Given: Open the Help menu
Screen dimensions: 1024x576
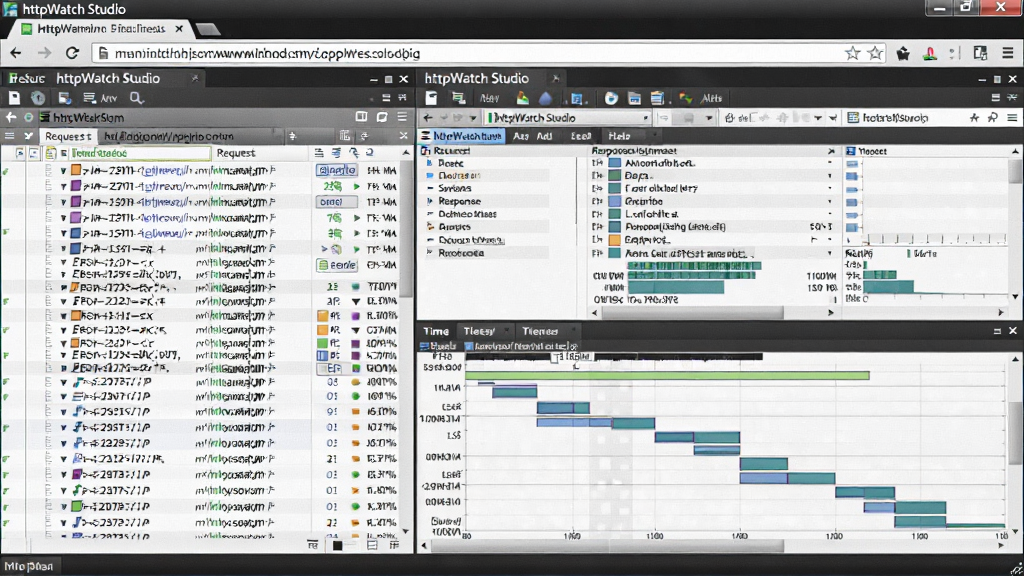Looking at the screenshot, I should 619,136.
